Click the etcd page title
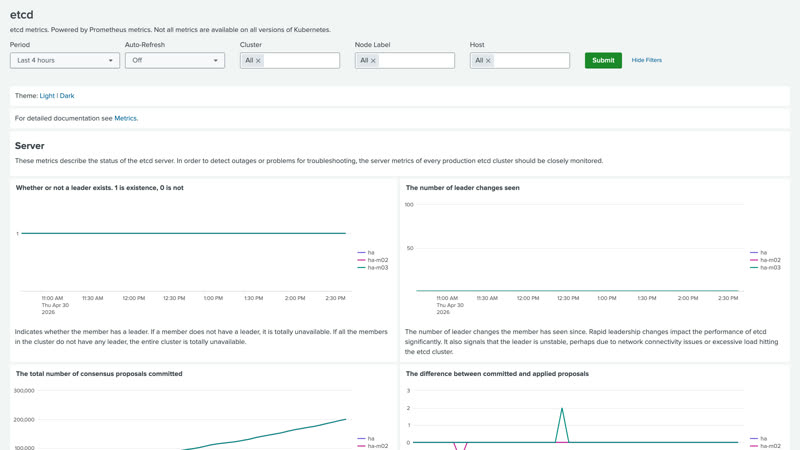Viewport: 800px width, 450px height. click(21, 15)
